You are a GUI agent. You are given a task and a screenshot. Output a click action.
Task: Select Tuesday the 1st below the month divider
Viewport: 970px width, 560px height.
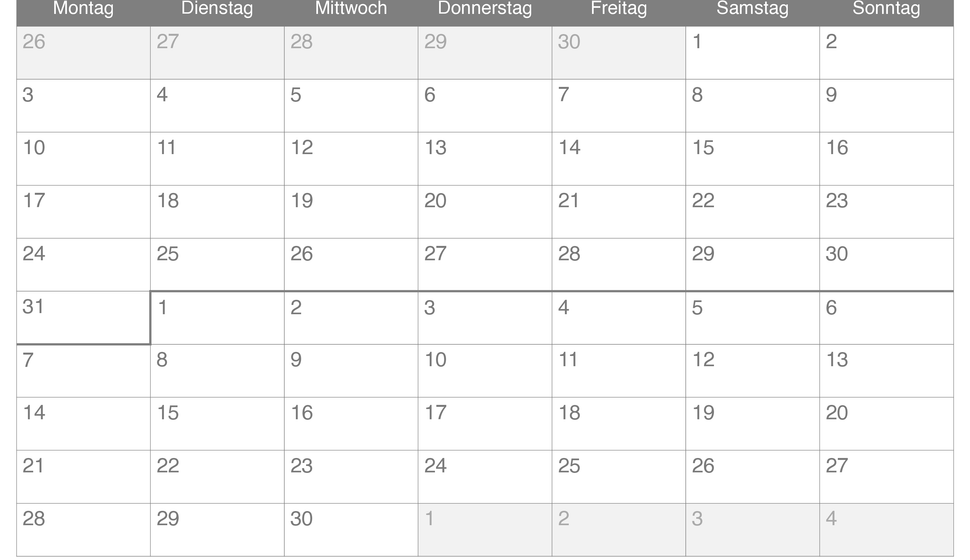217,317
